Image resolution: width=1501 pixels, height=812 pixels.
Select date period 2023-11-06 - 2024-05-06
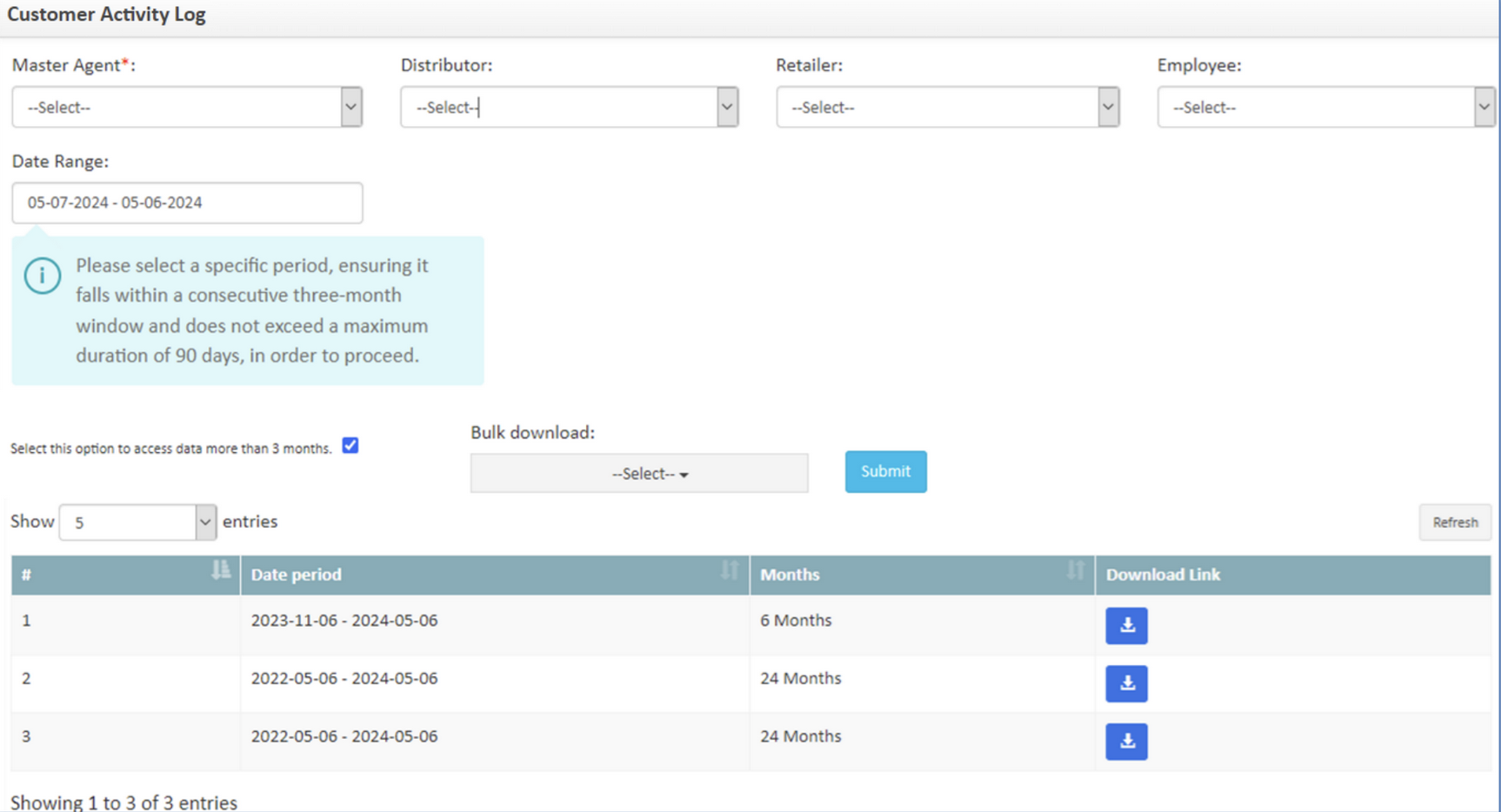[344, 621]
